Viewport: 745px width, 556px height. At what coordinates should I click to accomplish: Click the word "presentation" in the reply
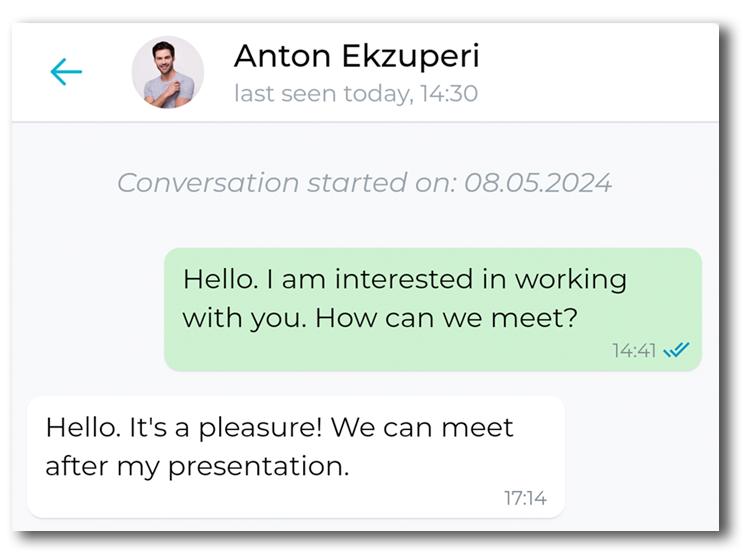(256, 466)
